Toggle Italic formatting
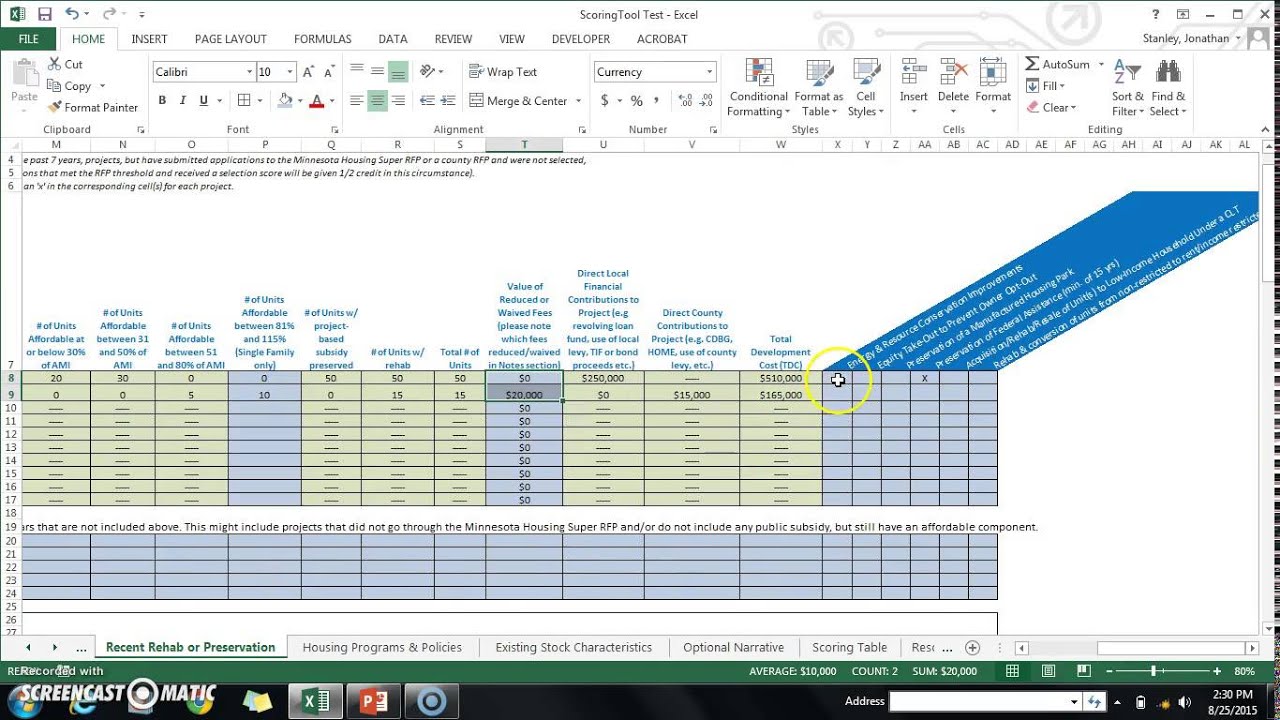The width and height of the screenshot is (1280, 720). click(183, 101)
